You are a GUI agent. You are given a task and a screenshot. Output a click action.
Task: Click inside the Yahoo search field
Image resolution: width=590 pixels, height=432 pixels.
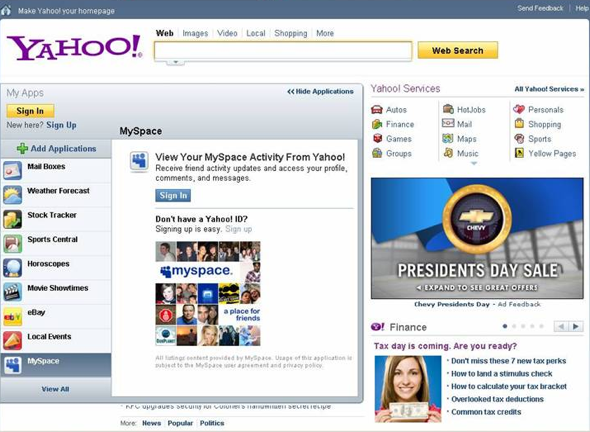[283, 50]
